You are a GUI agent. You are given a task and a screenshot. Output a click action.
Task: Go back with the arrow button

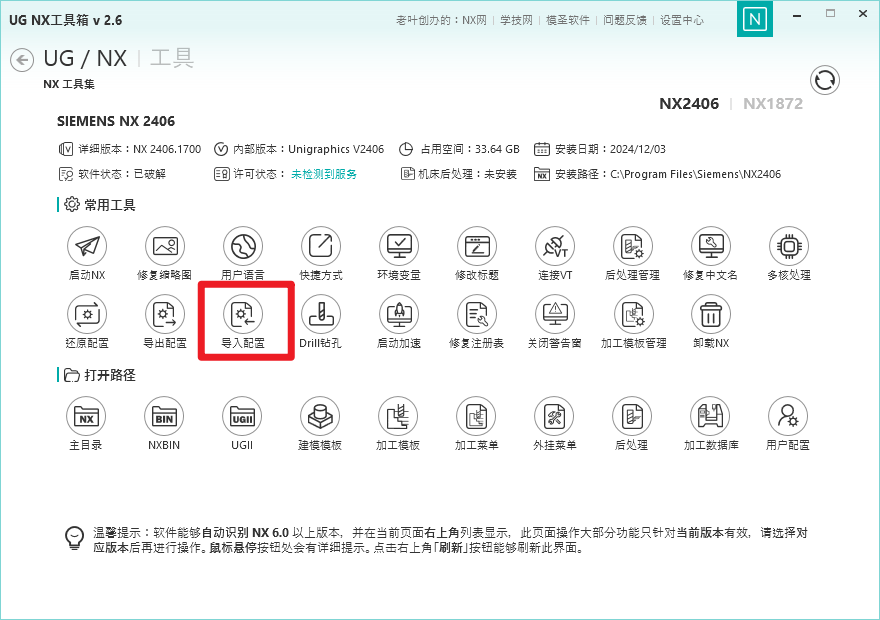22,60
